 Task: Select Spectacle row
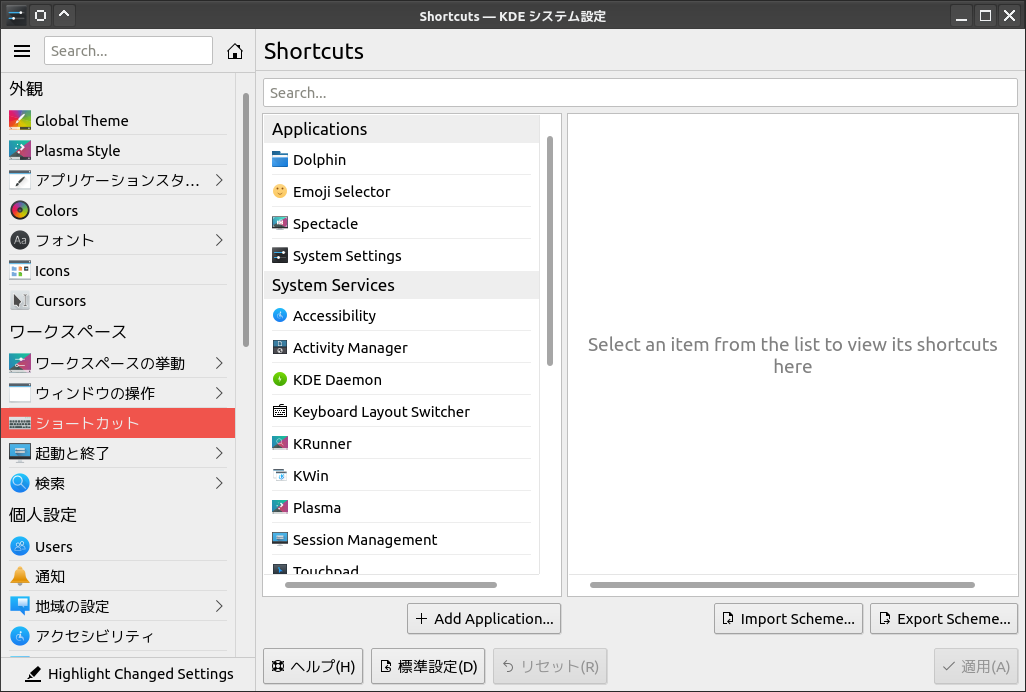[x=402, y=224]
